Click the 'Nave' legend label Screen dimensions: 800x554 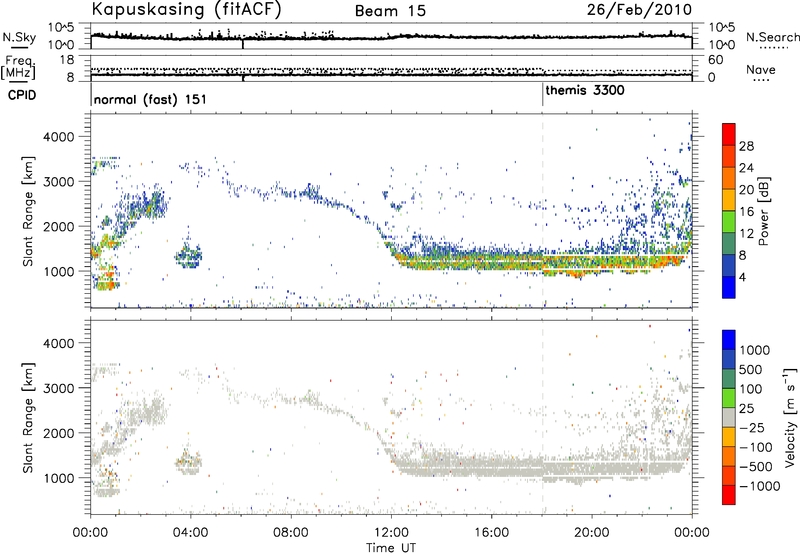click(761, 69)
